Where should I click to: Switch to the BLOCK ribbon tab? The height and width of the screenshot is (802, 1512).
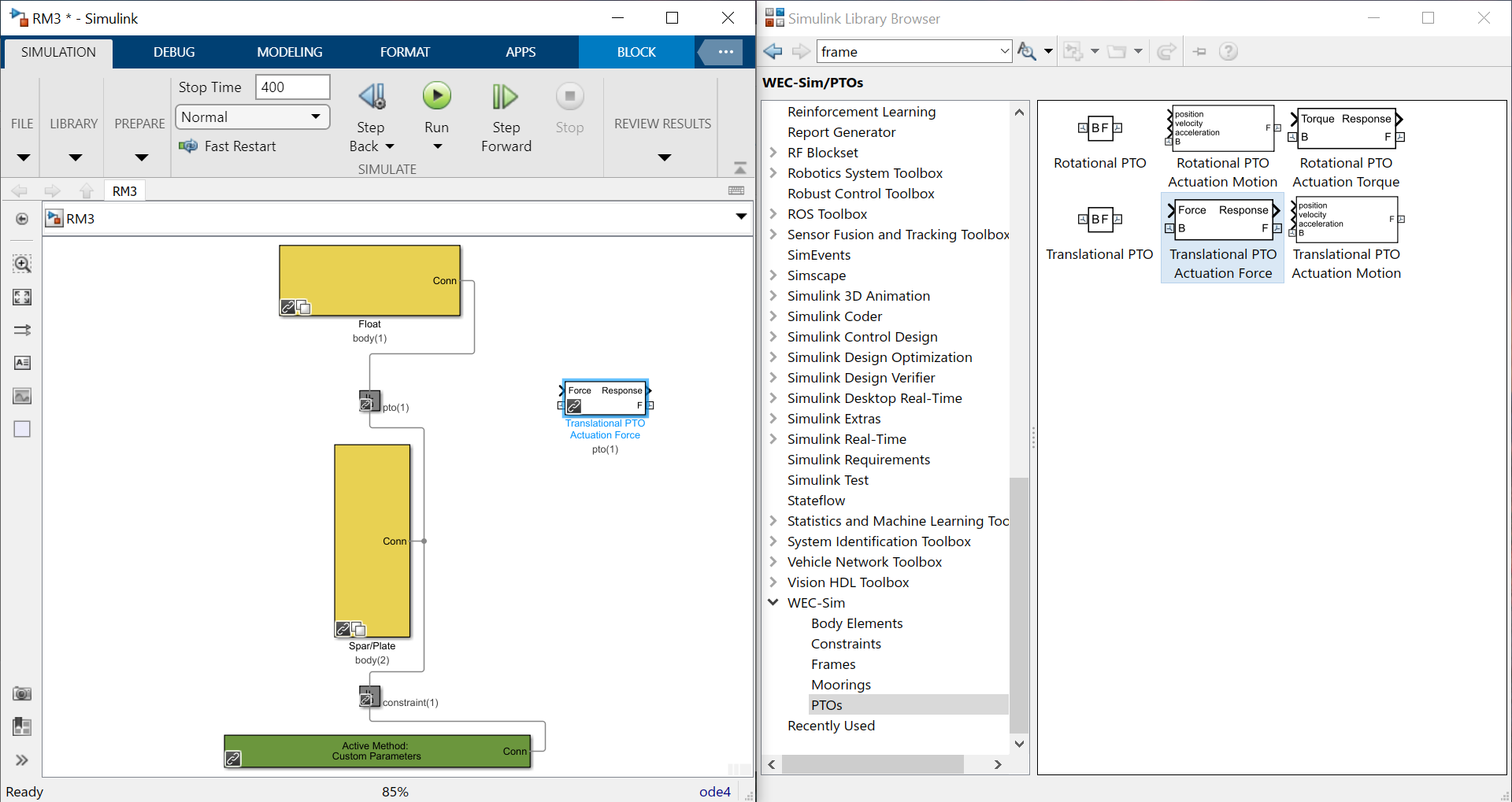(x=636, y=52)
